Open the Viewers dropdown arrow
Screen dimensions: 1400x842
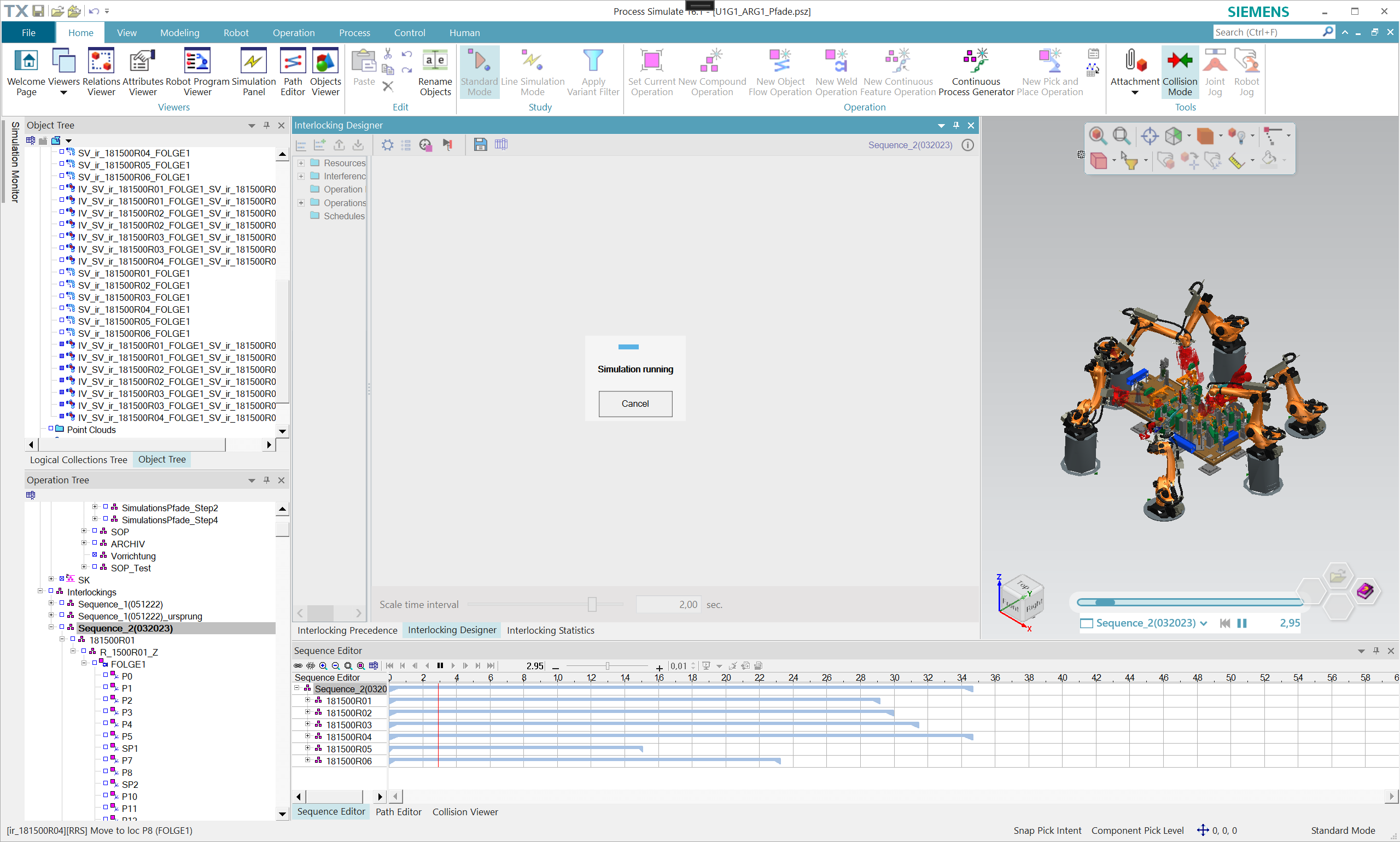[x=63, y=92]
